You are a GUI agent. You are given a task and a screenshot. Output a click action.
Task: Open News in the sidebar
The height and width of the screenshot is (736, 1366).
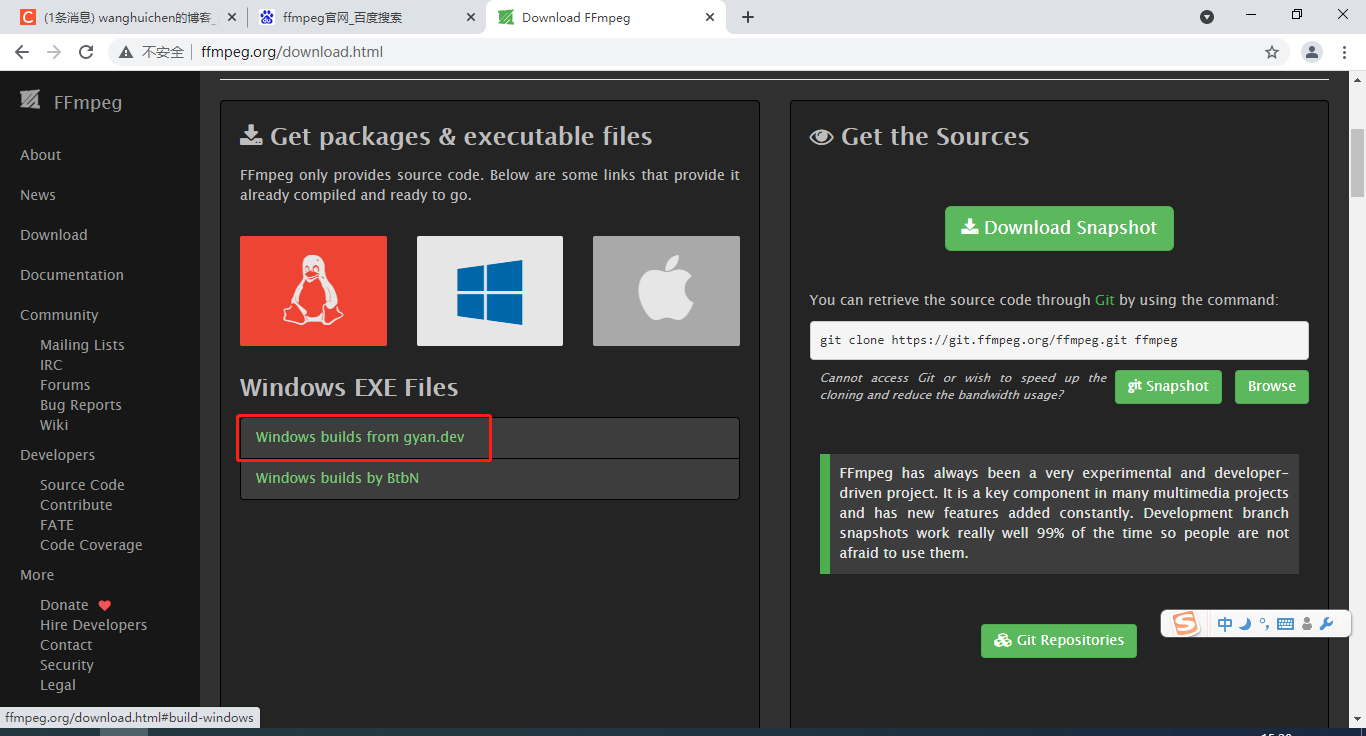(x=38, y=195)
